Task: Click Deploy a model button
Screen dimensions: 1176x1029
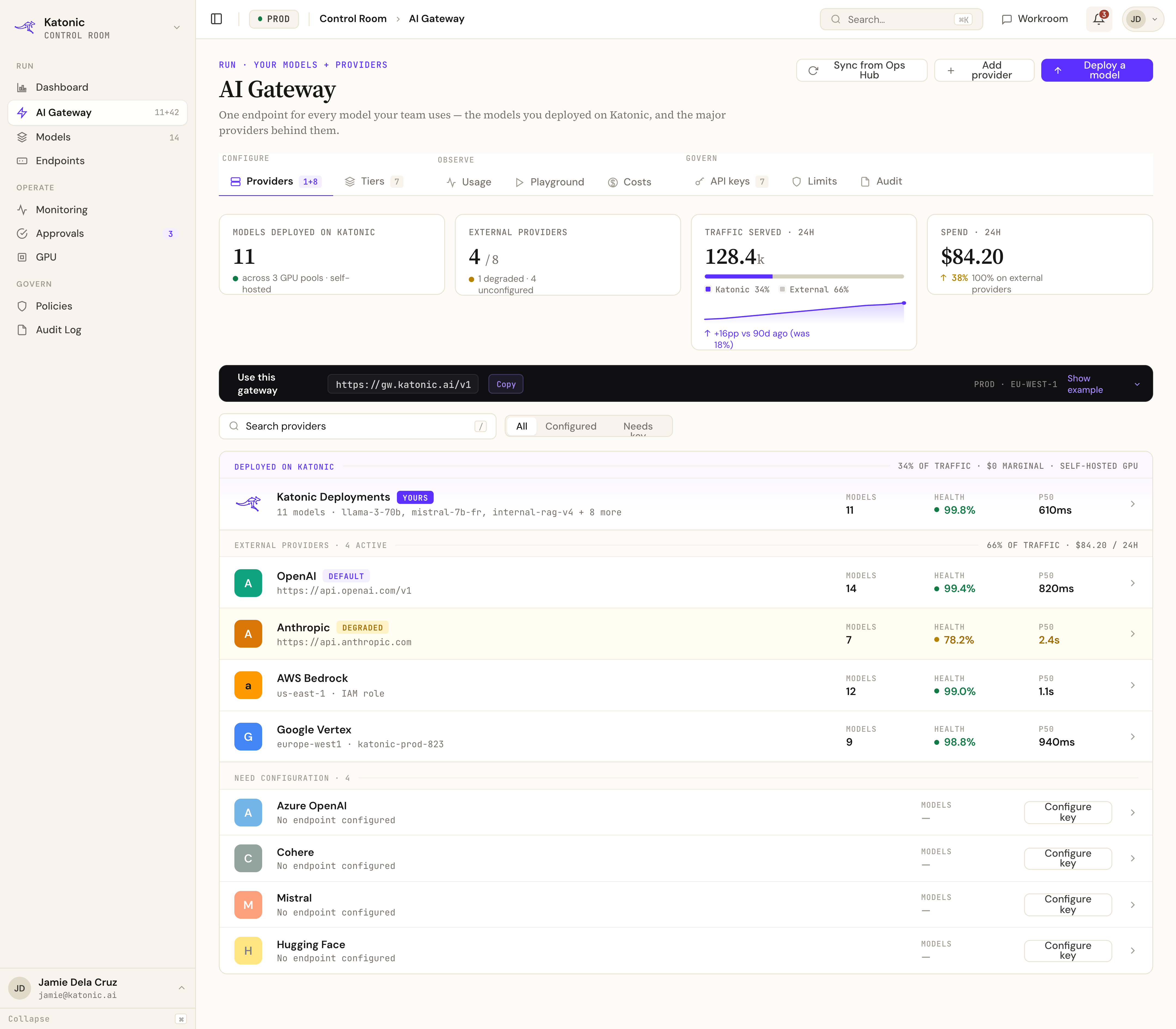Action: (x=1097, y=70)
